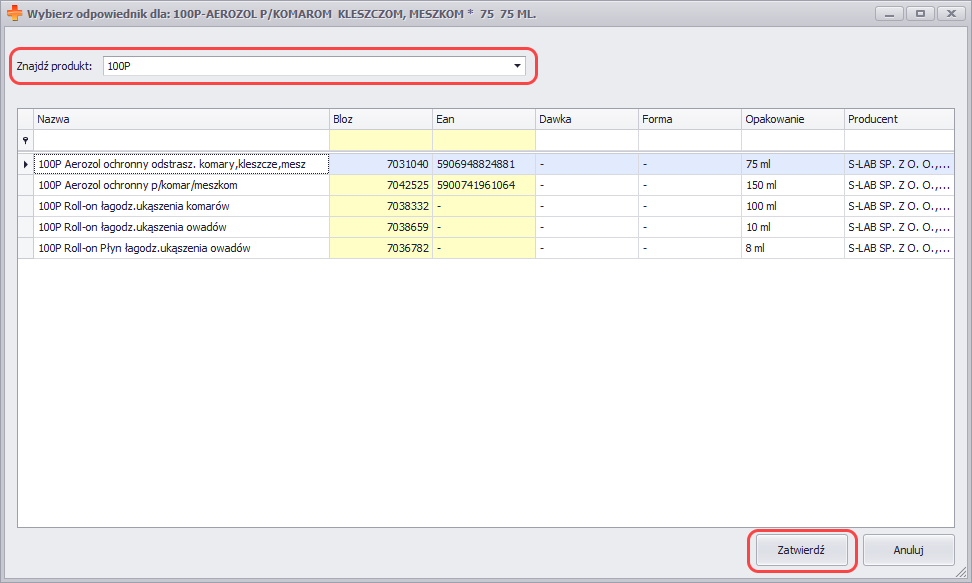Click the orange plus app icon in title bar
972x583 pixels.
(14, 14)
